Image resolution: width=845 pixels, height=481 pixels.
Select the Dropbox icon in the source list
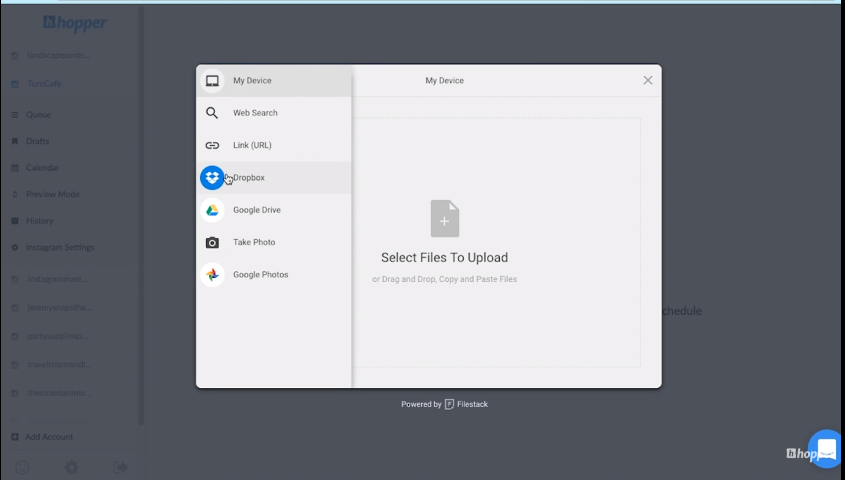pyautogui.click(x=211, y=178)
